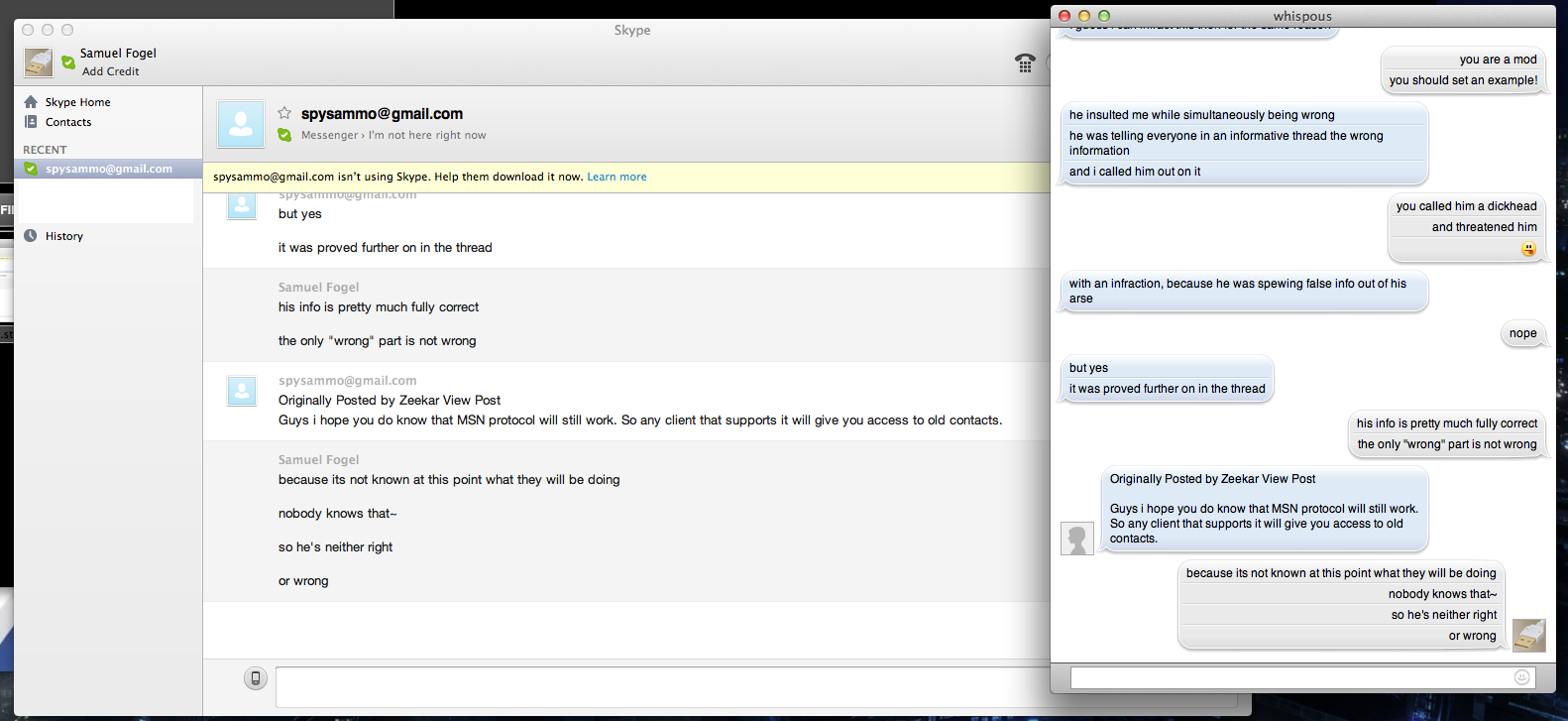
Task: Open History in the Skype sidebar
Action: pyautogui.click(x=64, y=236)
